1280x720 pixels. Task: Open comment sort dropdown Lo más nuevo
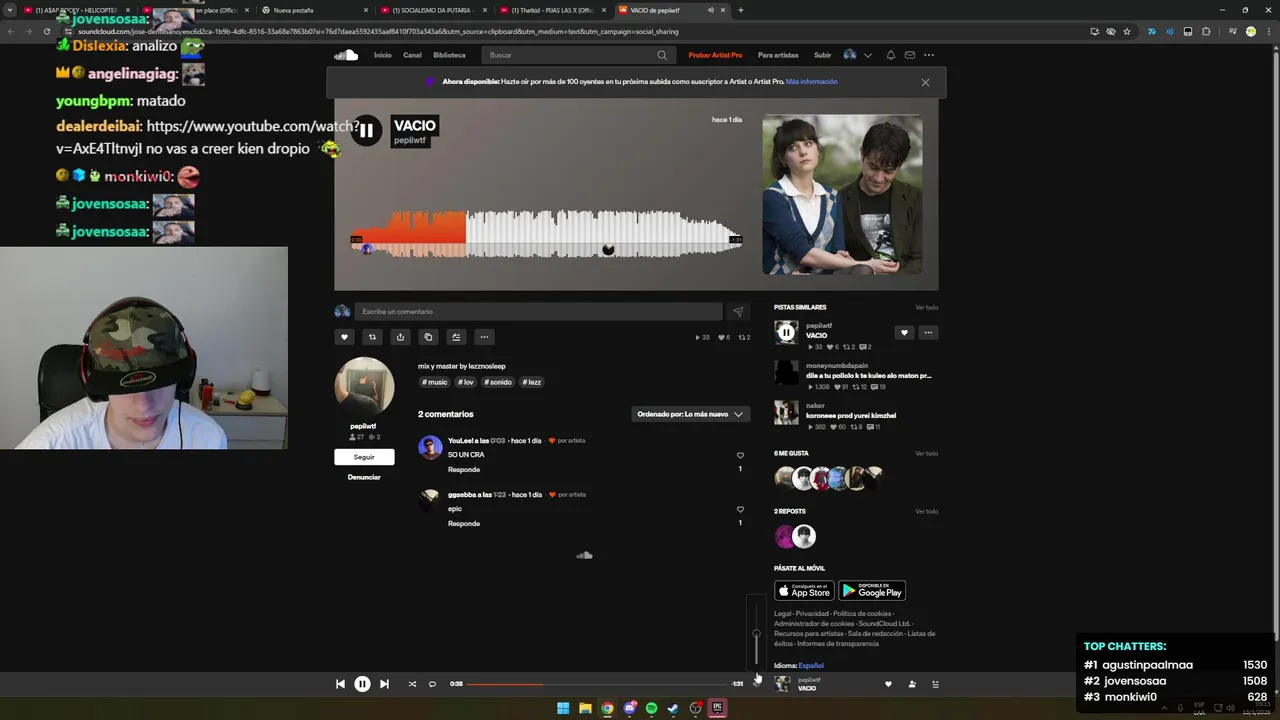click(690, 414)
